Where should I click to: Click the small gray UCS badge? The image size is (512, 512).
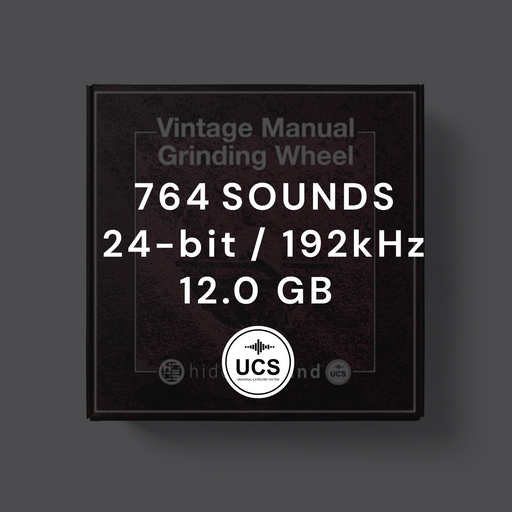[338, 372]
